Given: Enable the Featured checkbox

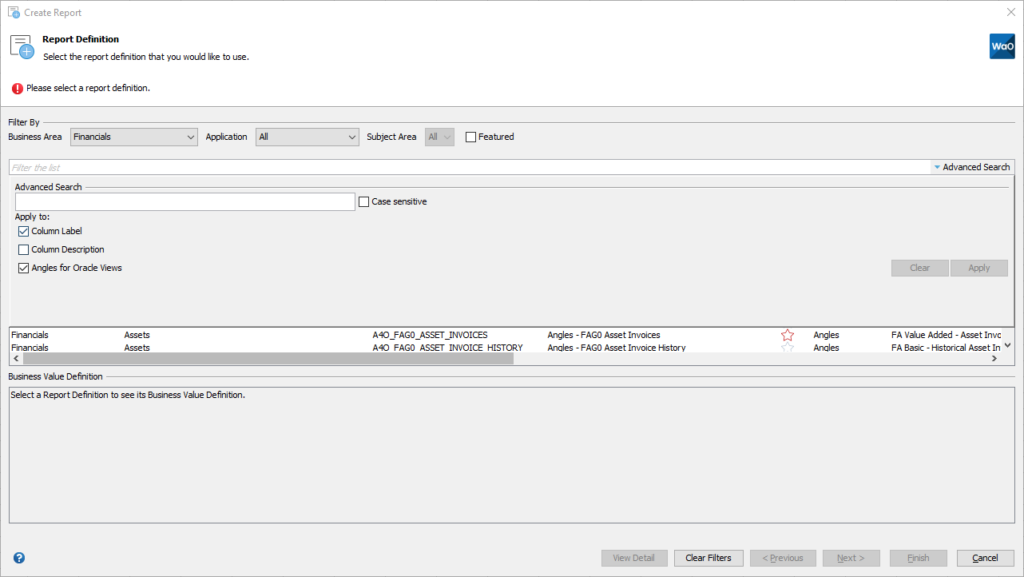Looking at the screenshot, I should (471, 137).
